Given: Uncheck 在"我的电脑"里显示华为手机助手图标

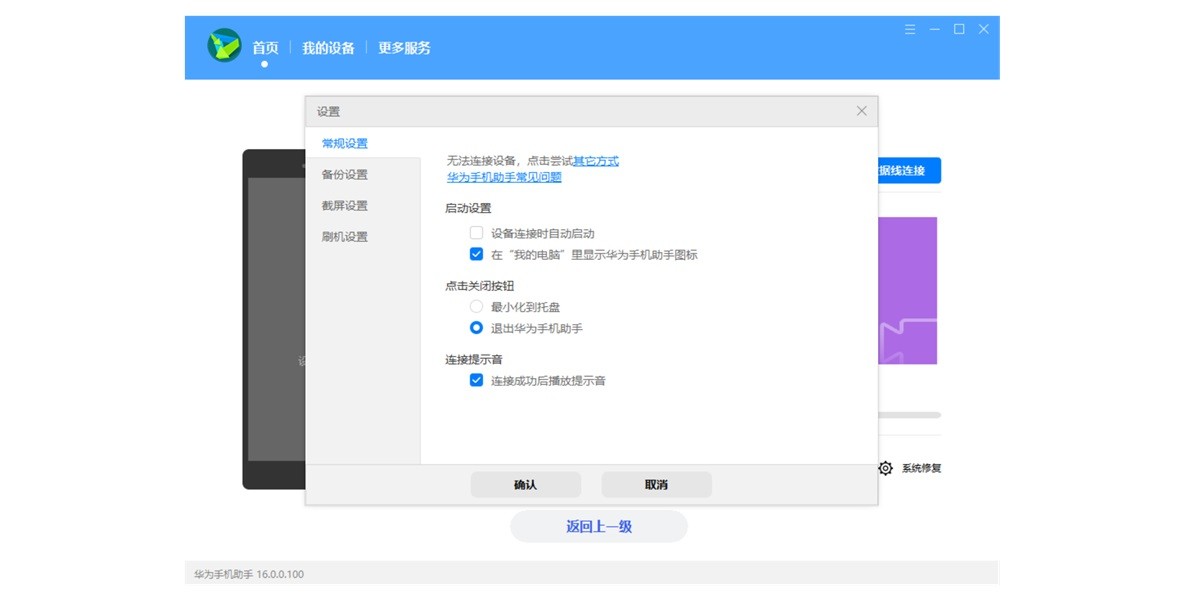Looking at the screenshot, I should point(476,254).
